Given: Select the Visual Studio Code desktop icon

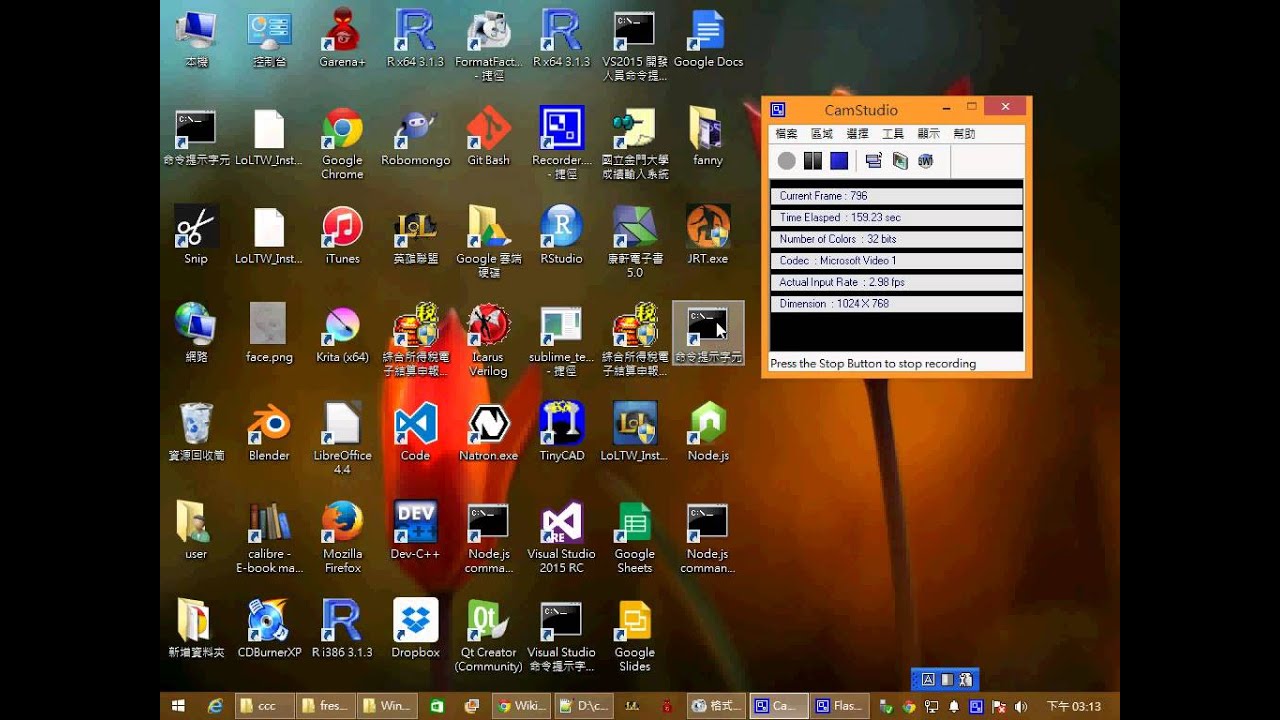Looking at the screenshot, I should [415, 432].
